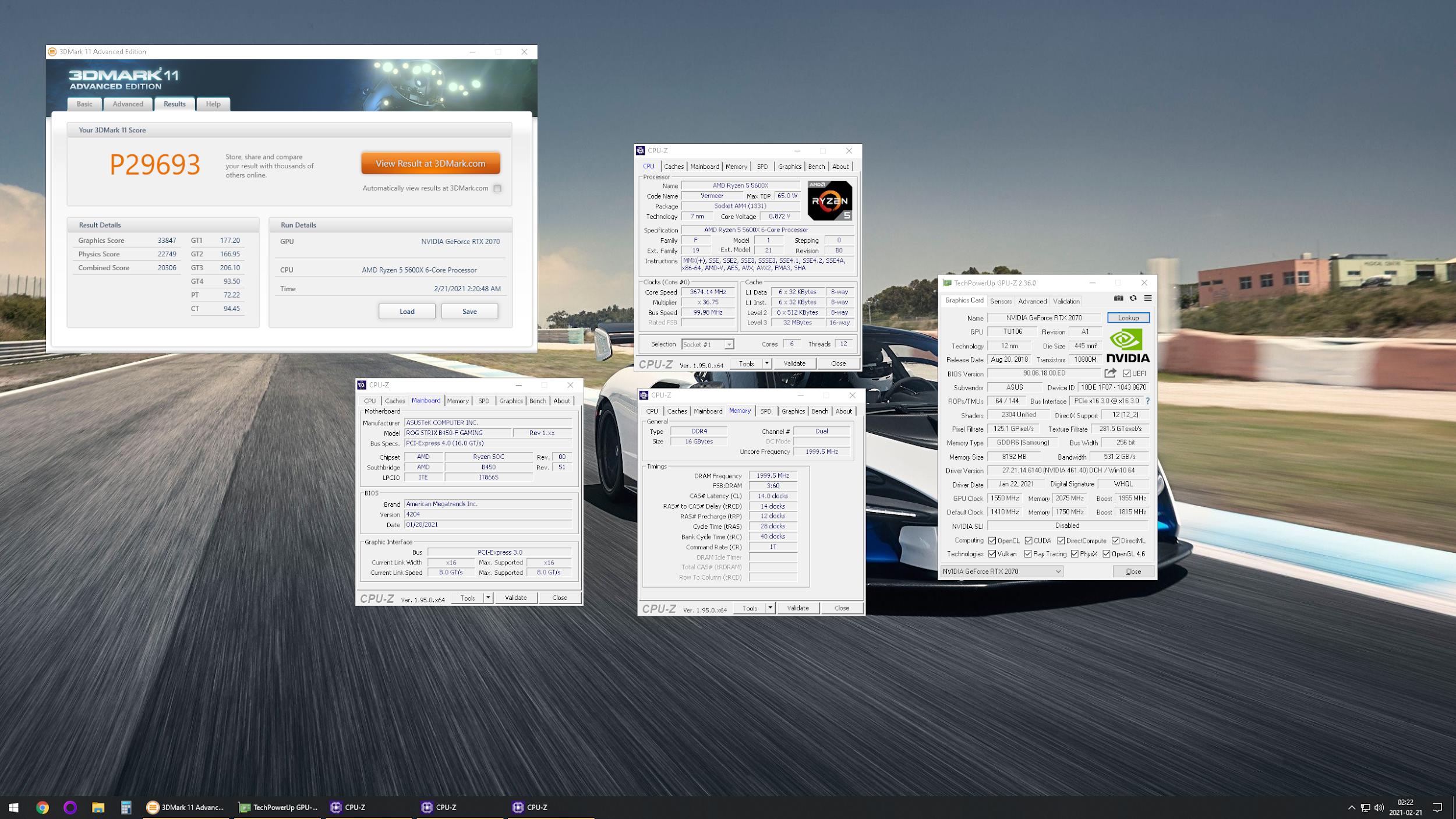Screen dimensions: 1456x819
Task: Click GPU-Z screenshot camera icon
Action: (1118, 298)
